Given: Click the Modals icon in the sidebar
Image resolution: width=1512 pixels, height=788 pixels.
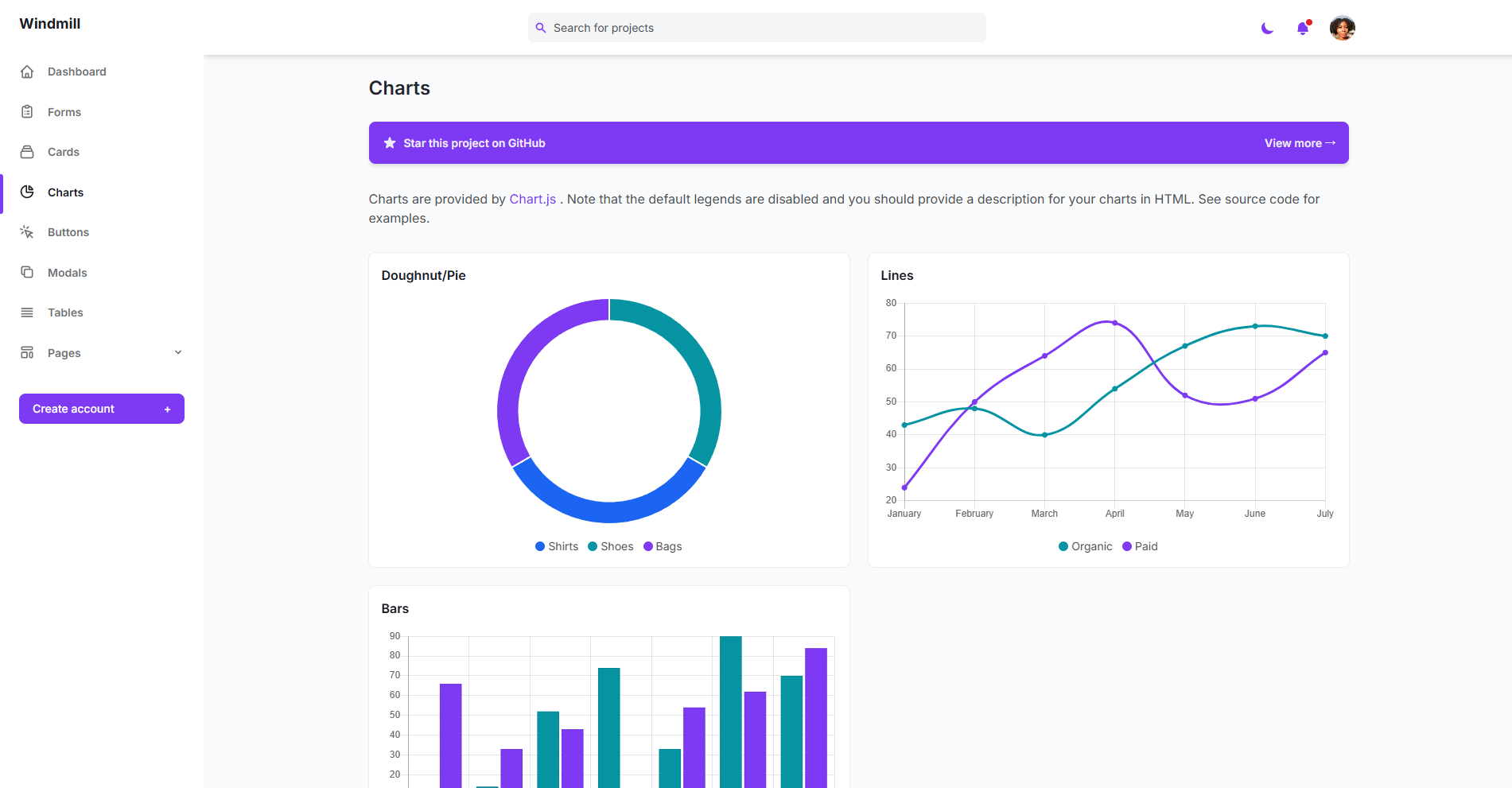Looking at the screenshot, I should (x=27, y=273).
